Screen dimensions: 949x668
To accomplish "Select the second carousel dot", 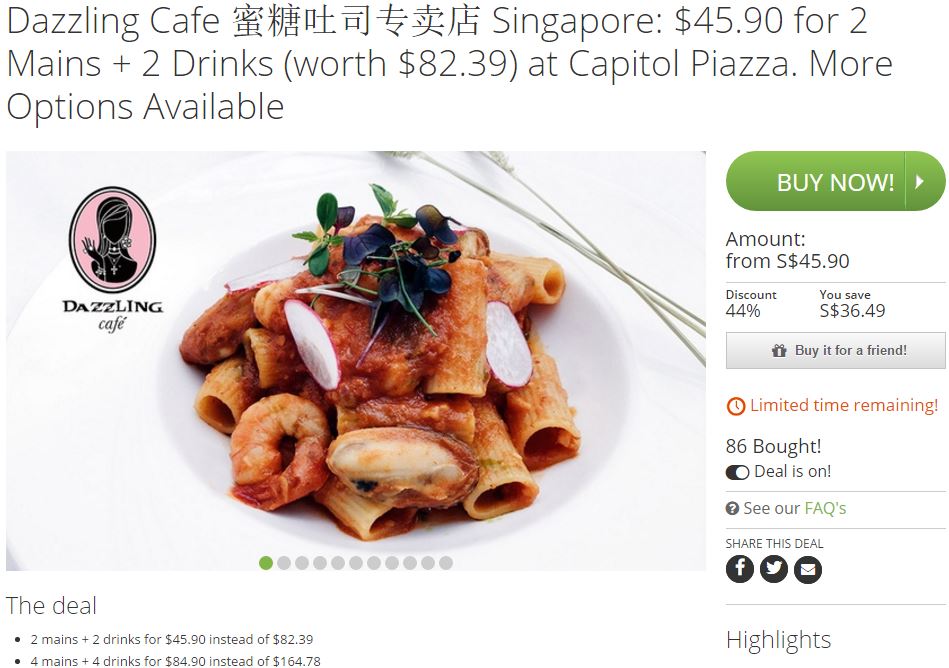I will click(x=284, y=563).
